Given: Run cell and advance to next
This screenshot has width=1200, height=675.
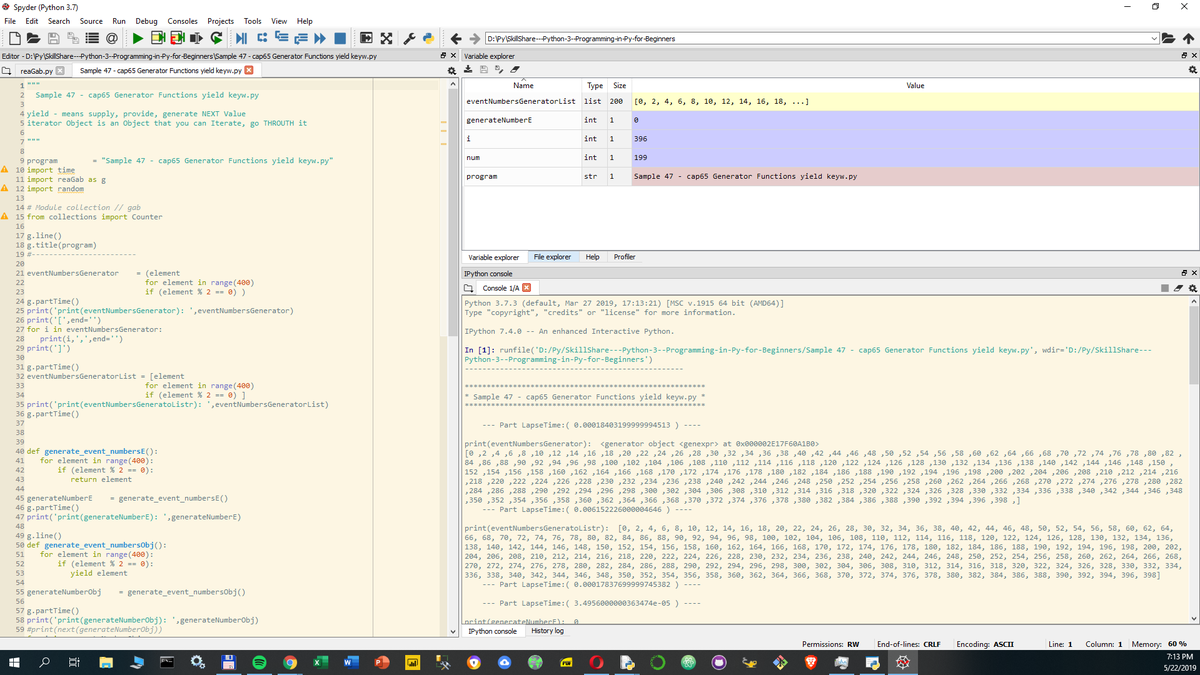Looking at the screenshot, I should [177, 38].
